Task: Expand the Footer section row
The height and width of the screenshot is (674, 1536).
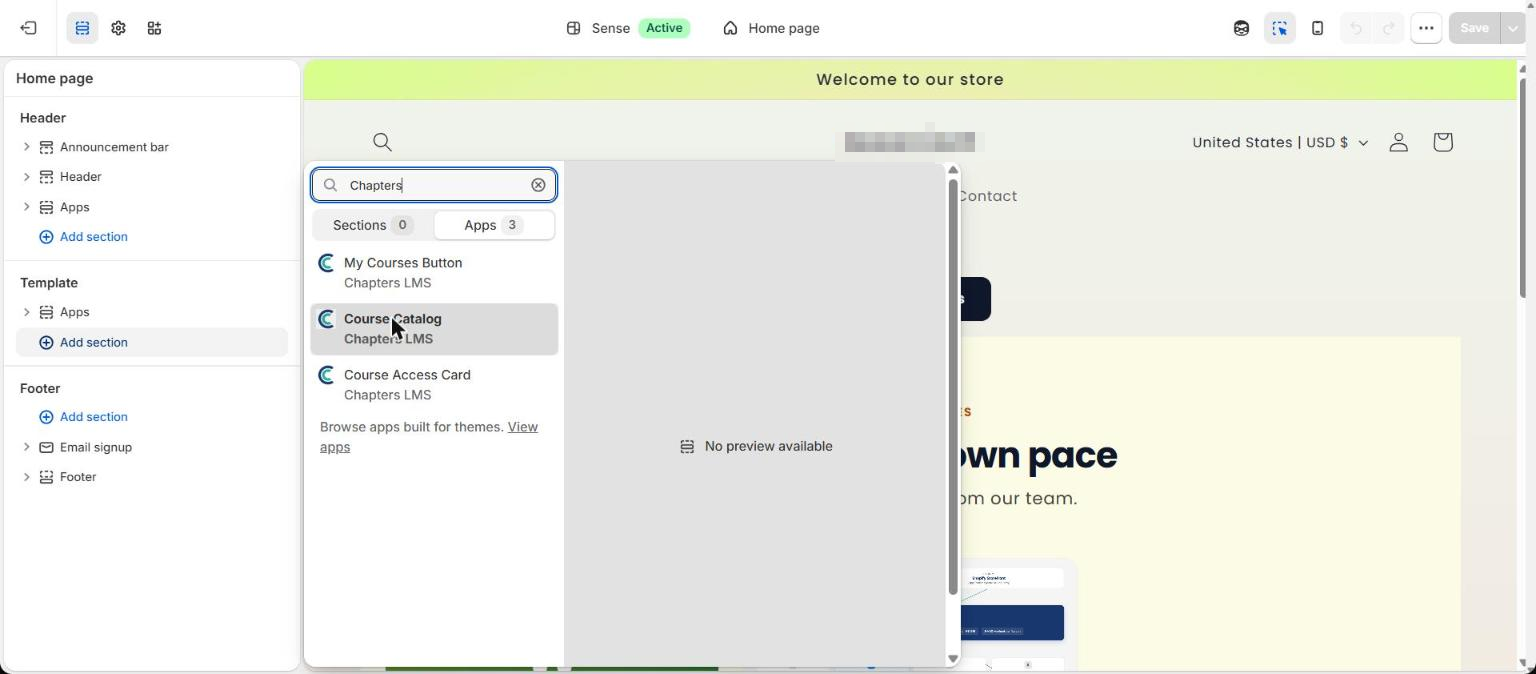Action: [x=27, y=477]
